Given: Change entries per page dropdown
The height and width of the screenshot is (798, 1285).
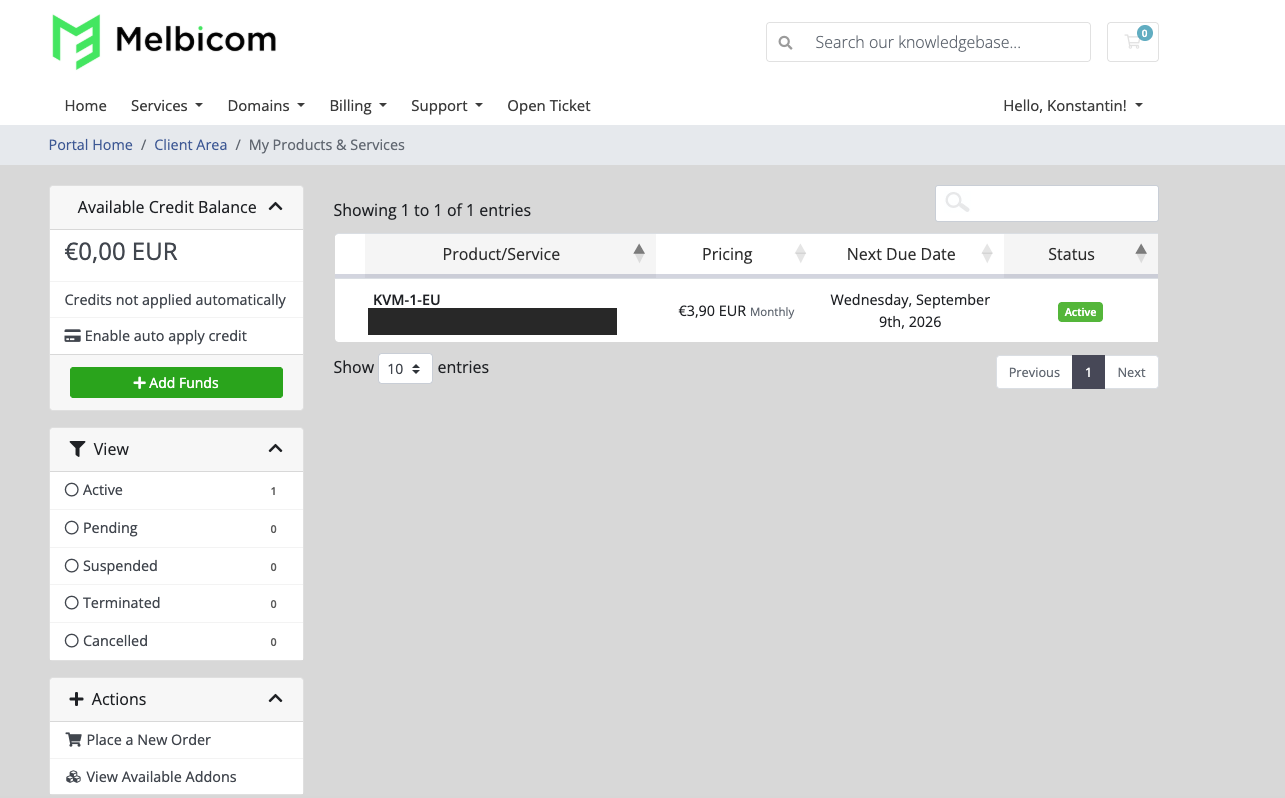Looking at the screenshot, I should pyautogui.click(x=405, y=368).
